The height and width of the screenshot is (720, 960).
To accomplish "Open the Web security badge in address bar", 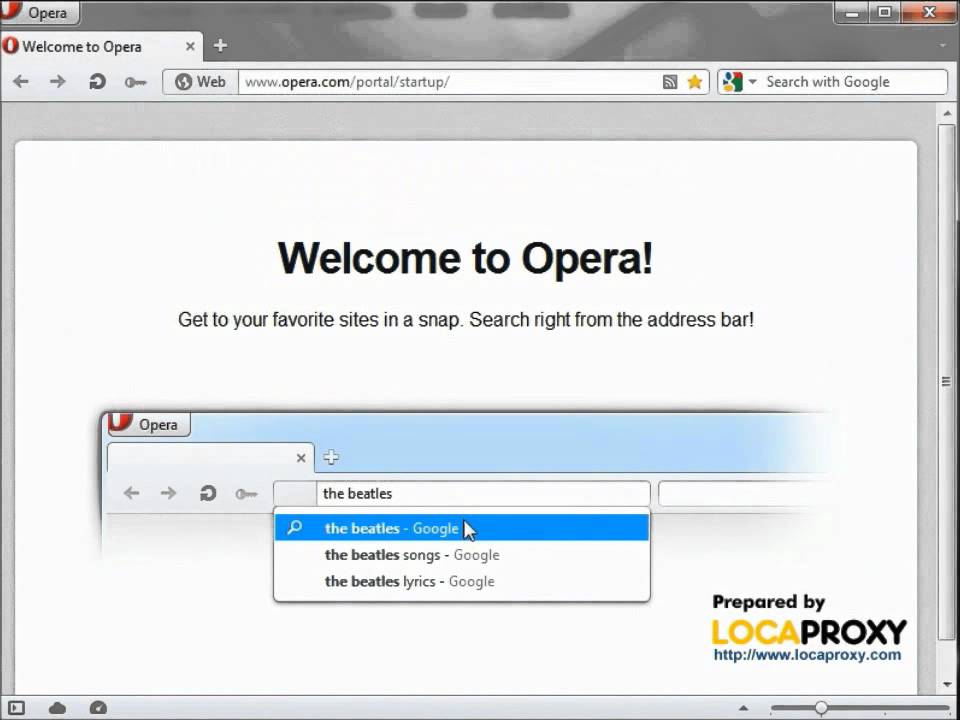I will click(200, 81).
